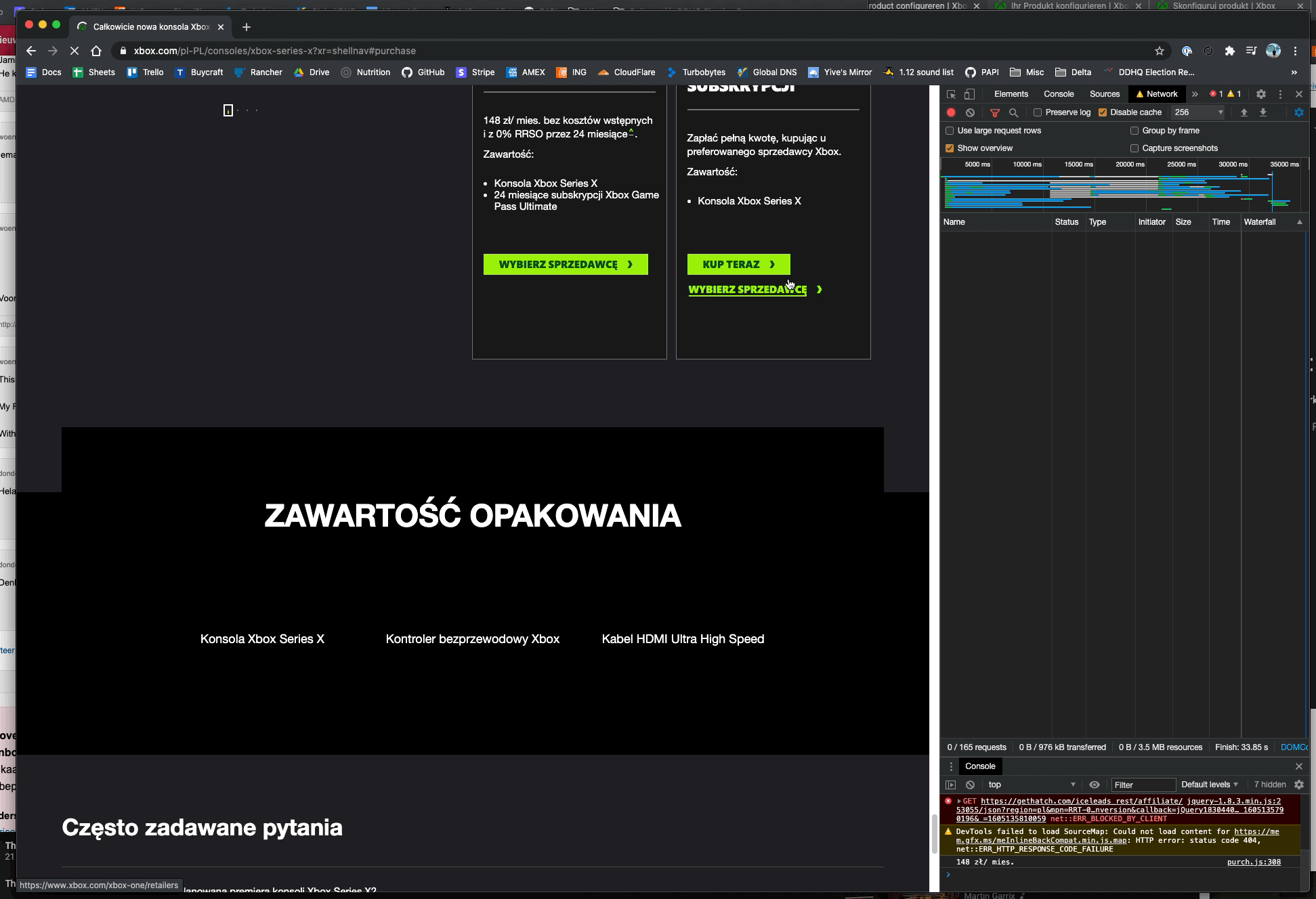Open the Misc bookmarks folder
Screen dimensions: 1316x899
(x=1027, y=72)
